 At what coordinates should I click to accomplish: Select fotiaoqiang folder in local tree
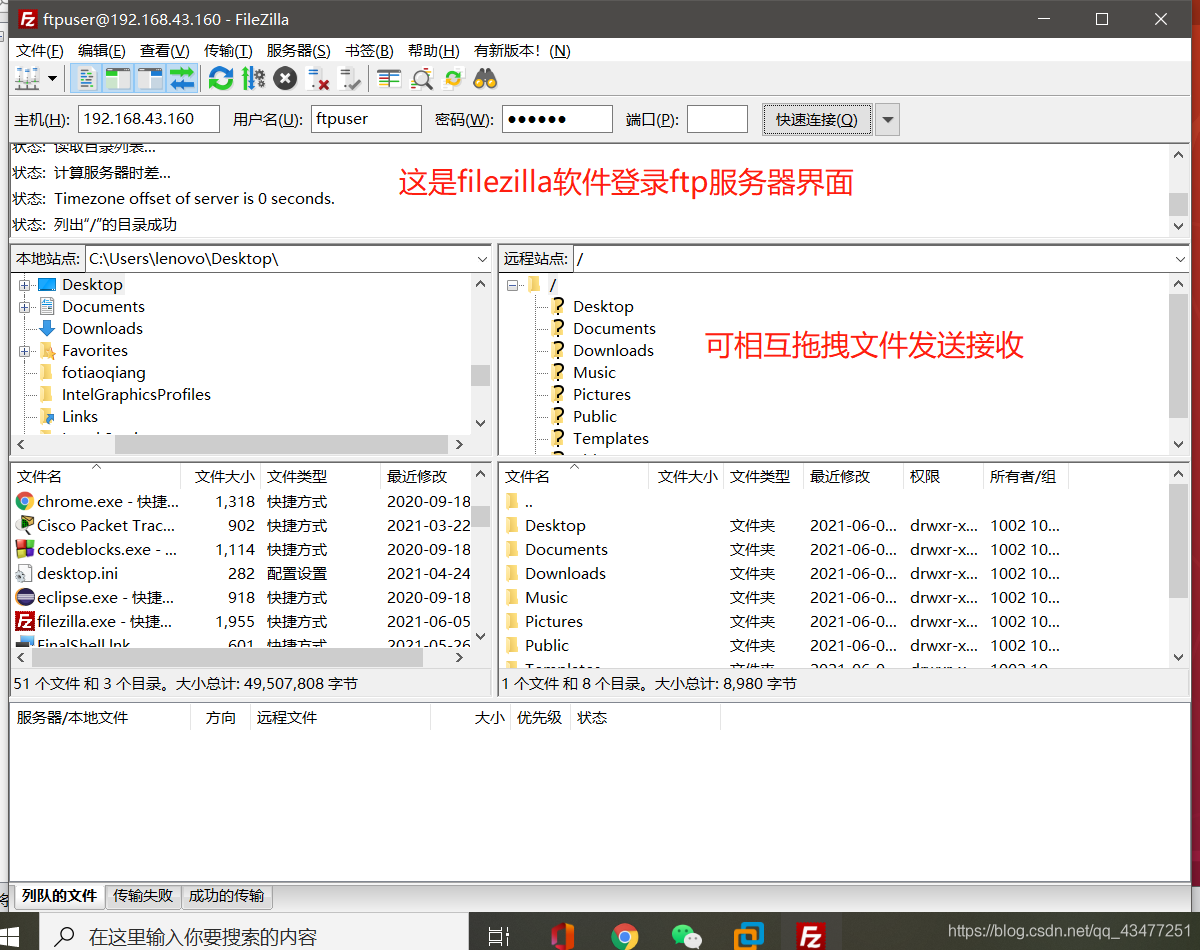click(103, 373)
